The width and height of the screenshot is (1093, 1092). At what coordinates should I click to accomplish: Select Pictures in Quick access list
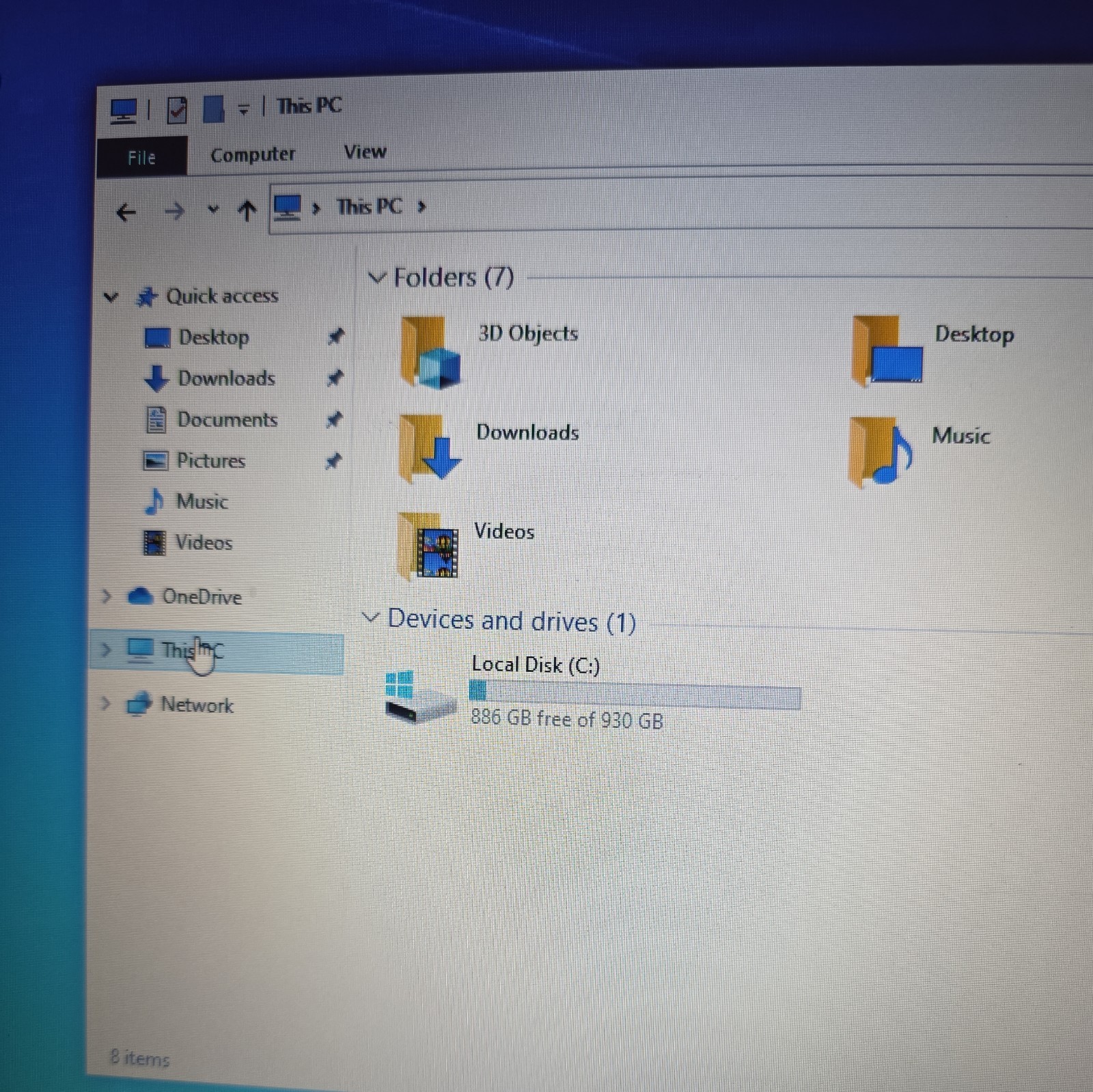tap(210, 460)
